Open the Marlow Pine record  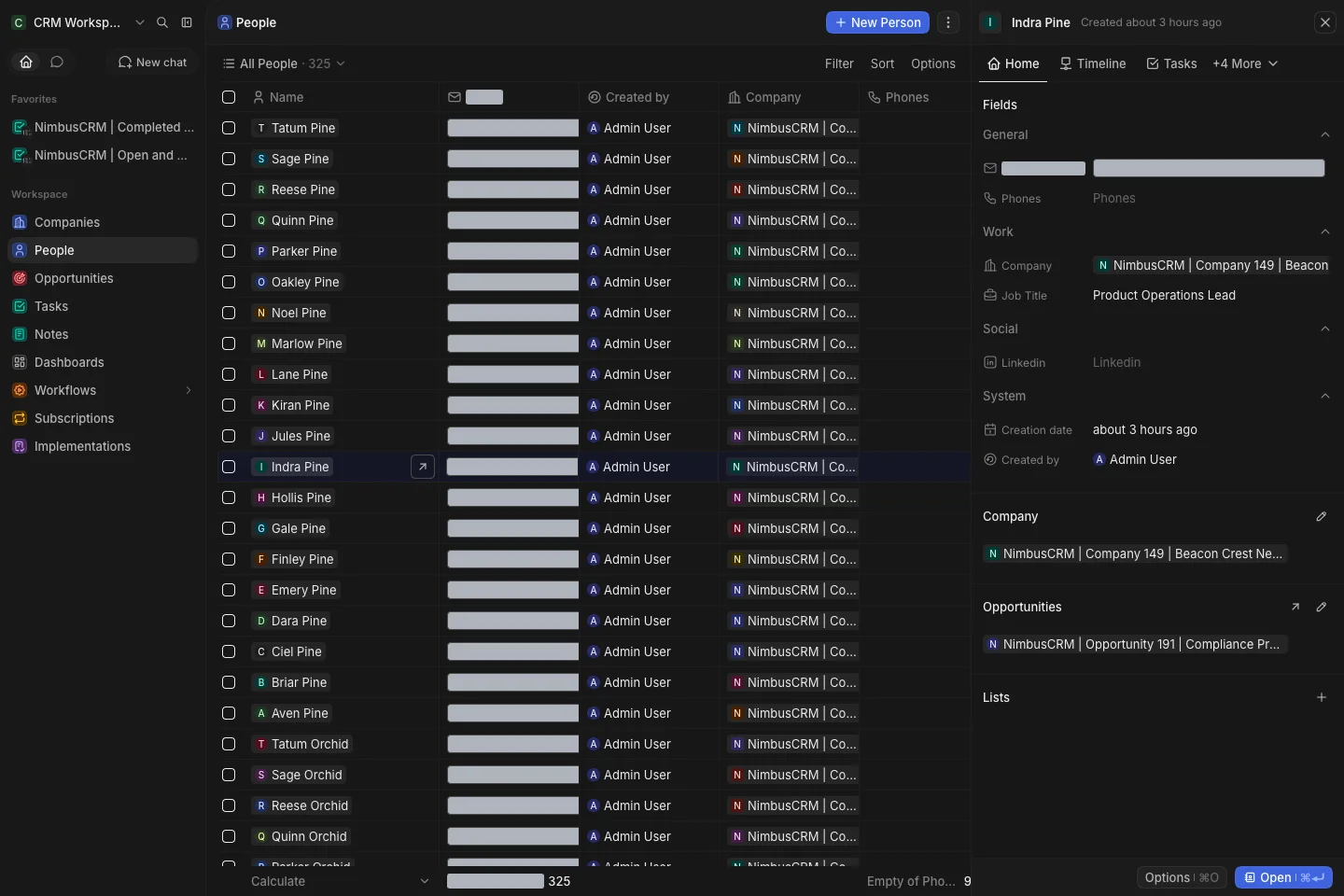coord(299,343)
